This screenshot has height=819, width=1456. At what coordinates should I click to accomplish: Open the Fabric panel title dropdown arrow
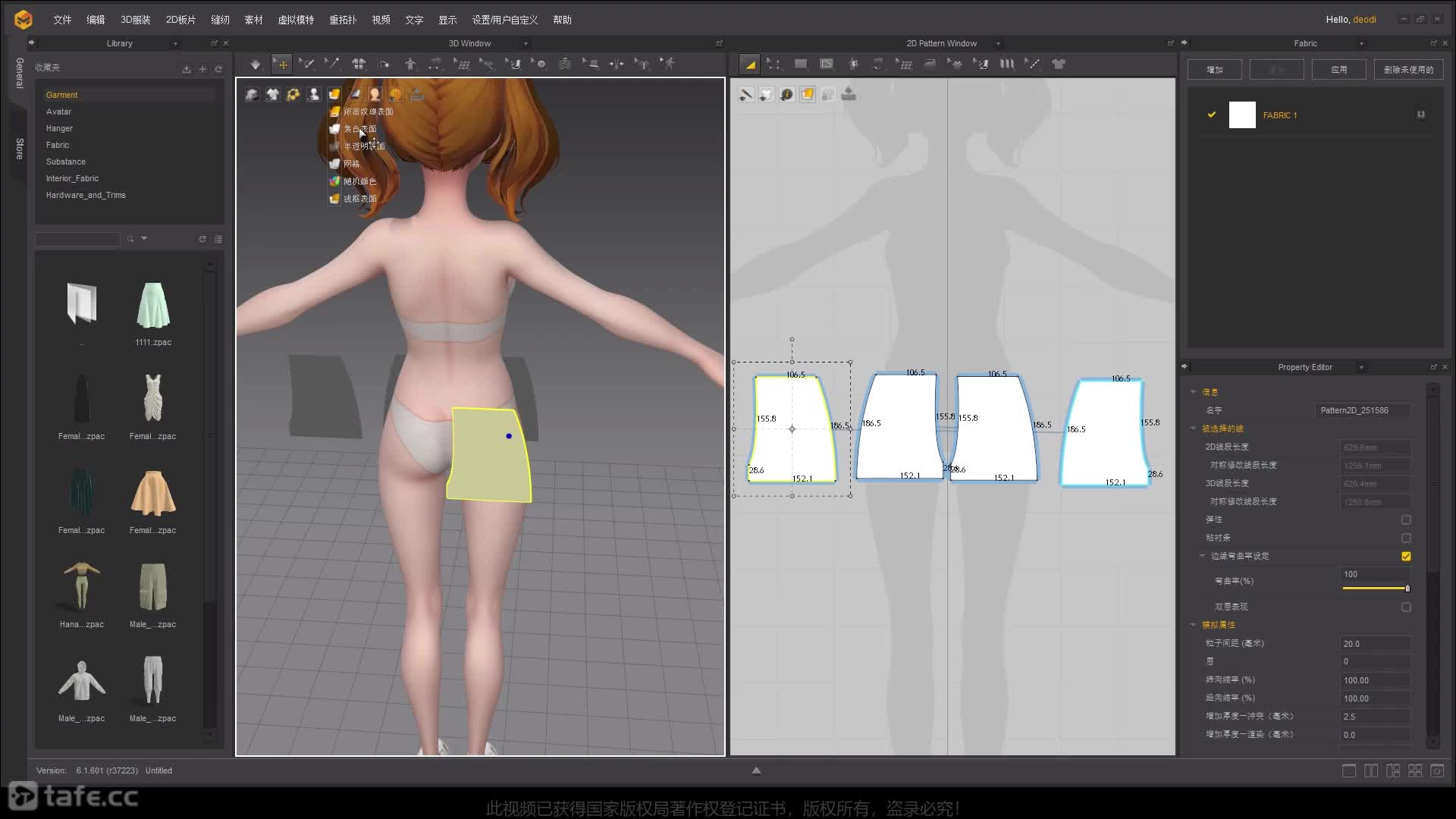[x=1361, y=44]
